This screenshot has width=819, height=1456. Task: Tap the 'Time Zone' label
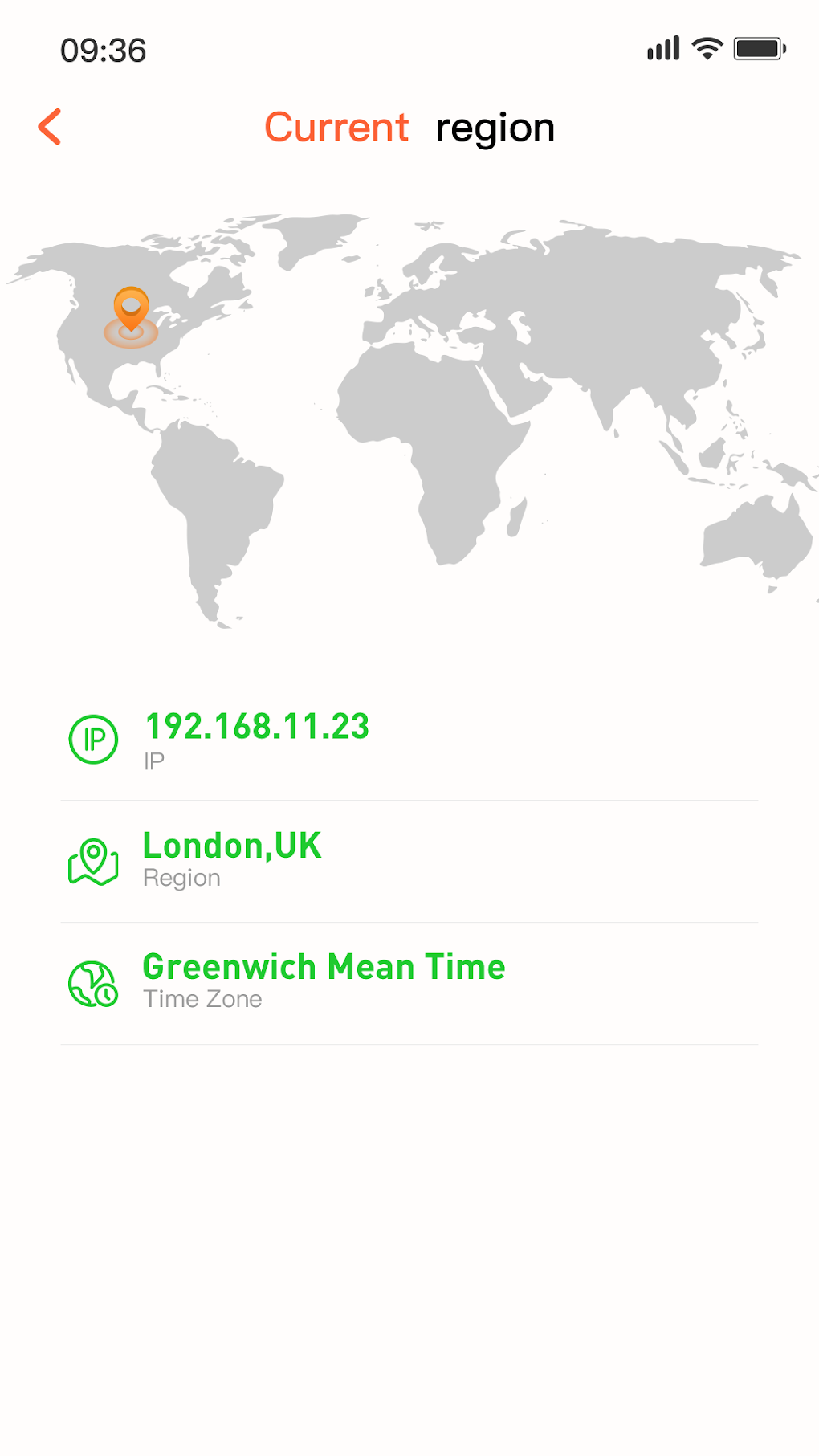pos(202,999)
